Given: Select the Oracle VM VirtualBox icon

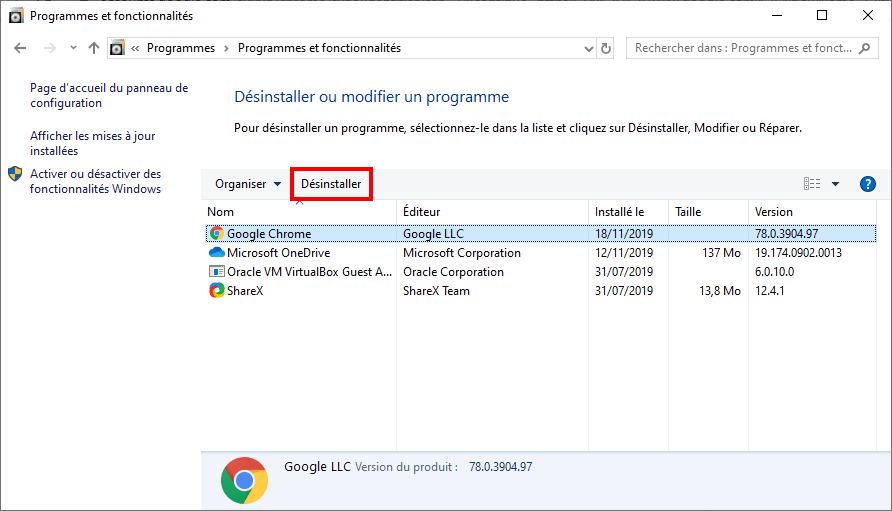Looking at the screenshot, I should coord(217,271).
